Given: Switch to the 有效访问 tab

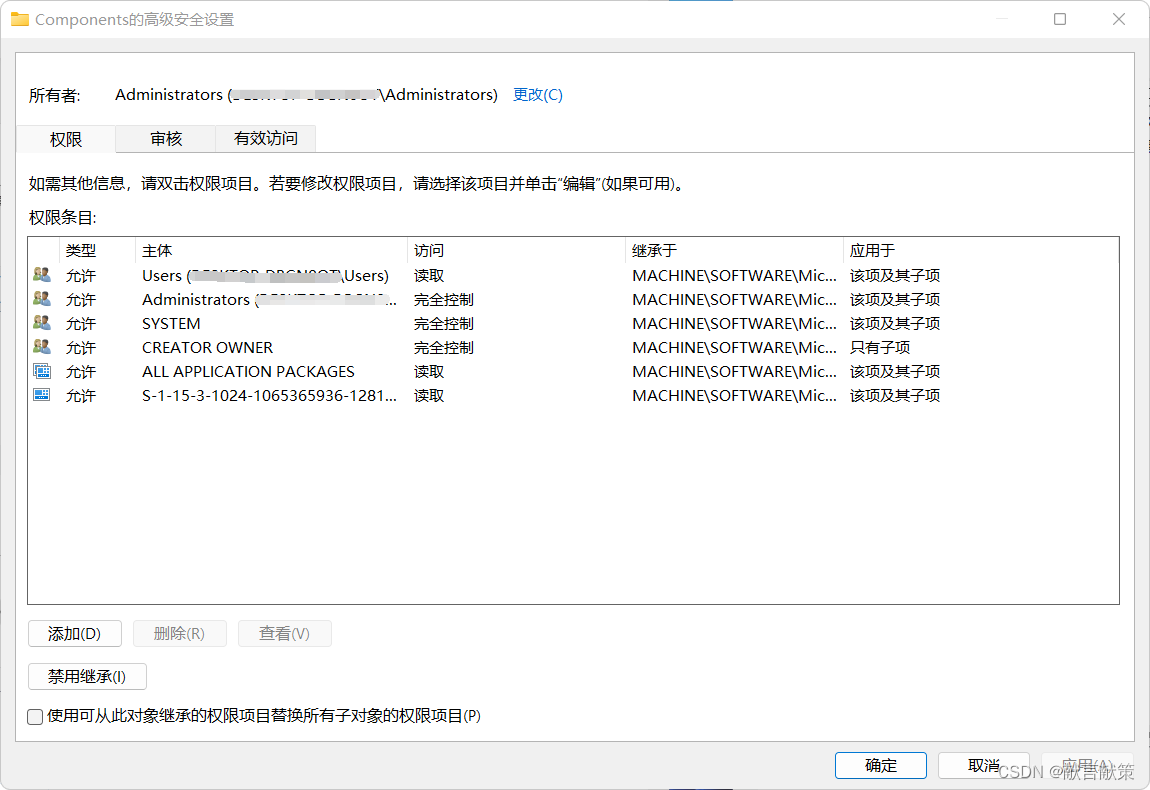Looking at the screenshot, I should tap(264, 139).
